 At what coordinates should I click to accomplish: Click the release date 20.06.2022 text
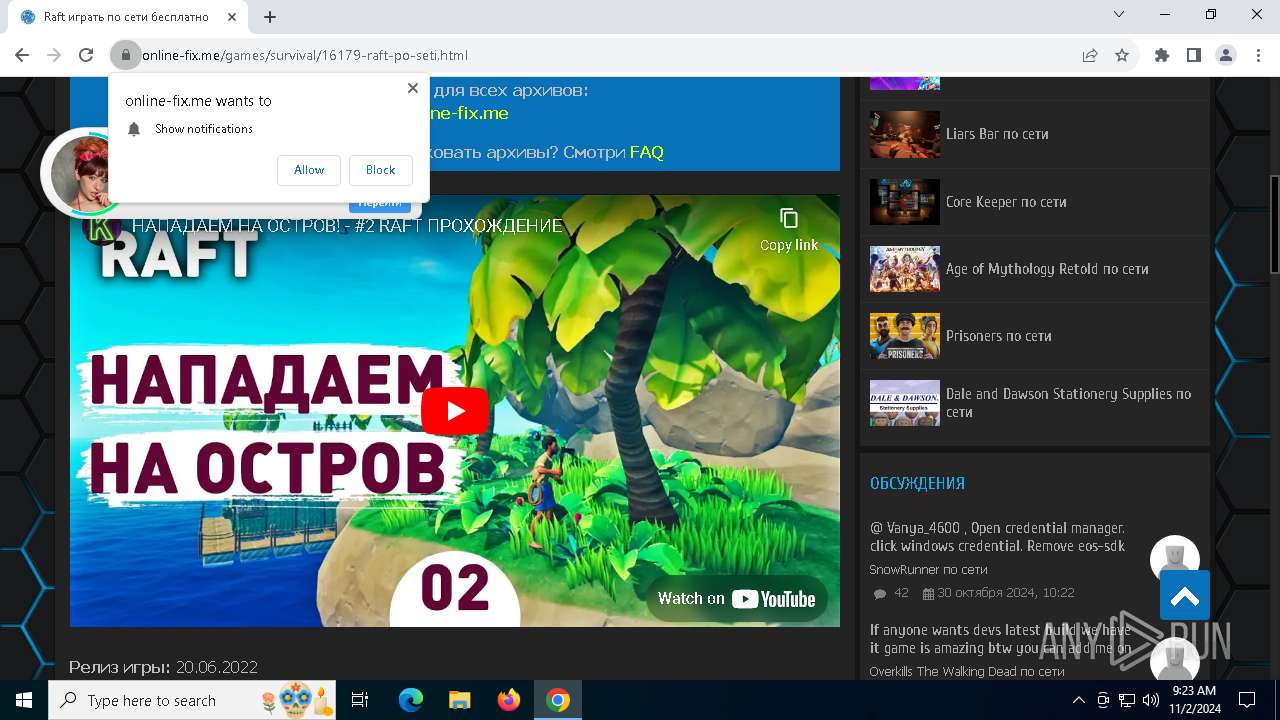[x=217, y=667]
